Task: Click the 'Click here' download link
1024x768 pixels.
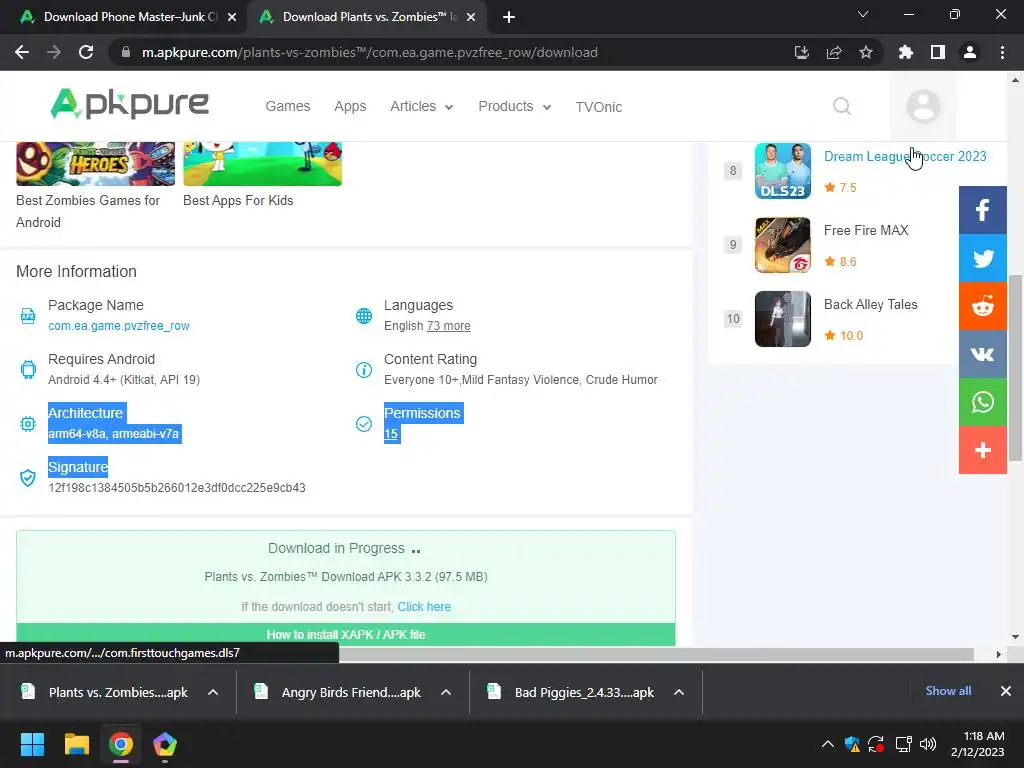Action: 424,607
